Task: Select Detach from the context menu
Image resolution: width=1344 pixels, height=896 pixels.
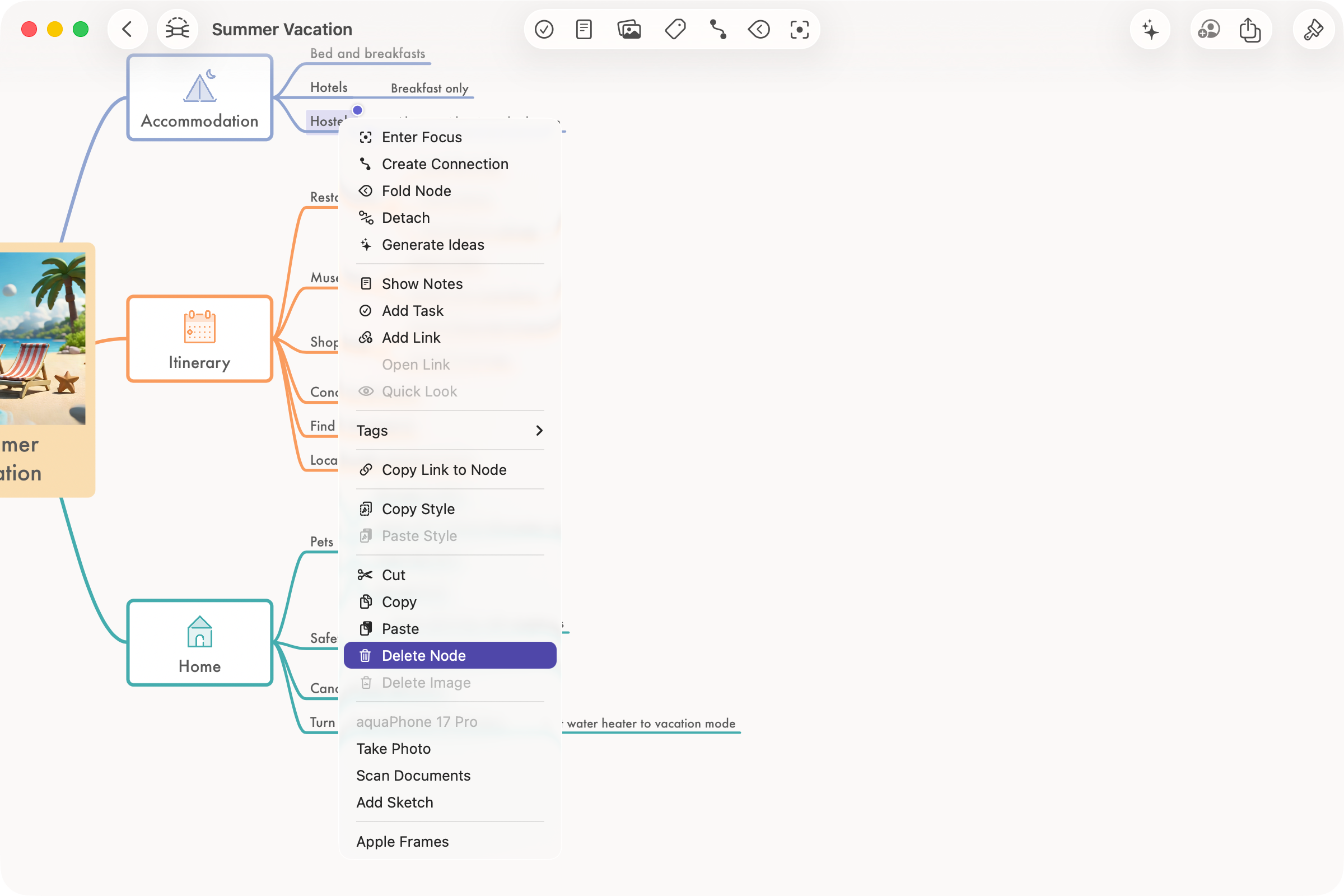Action: 450,218
